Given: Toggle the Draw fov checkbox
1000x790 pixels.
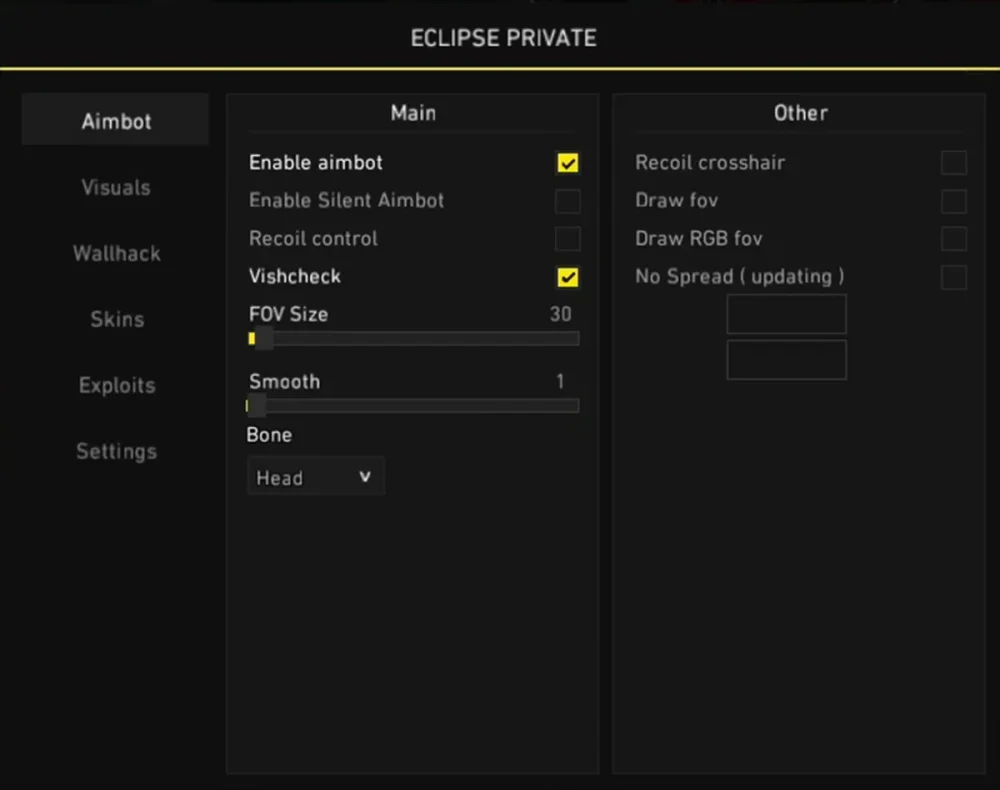Looking at the screenshot, I should click(952, 201).
